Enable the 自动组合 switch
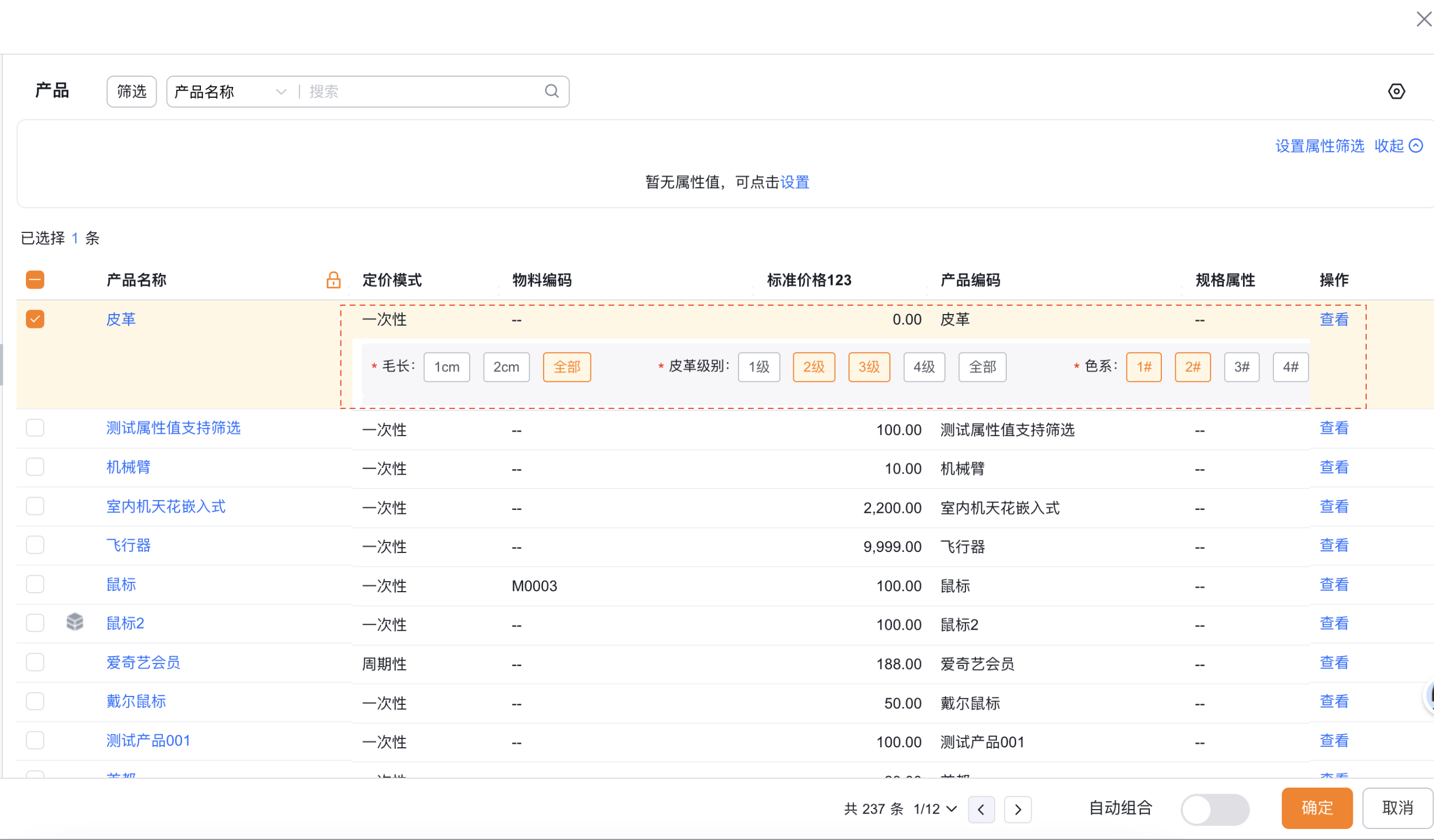The width and height of the screenshot is (1434, 840). point(1214,809)
